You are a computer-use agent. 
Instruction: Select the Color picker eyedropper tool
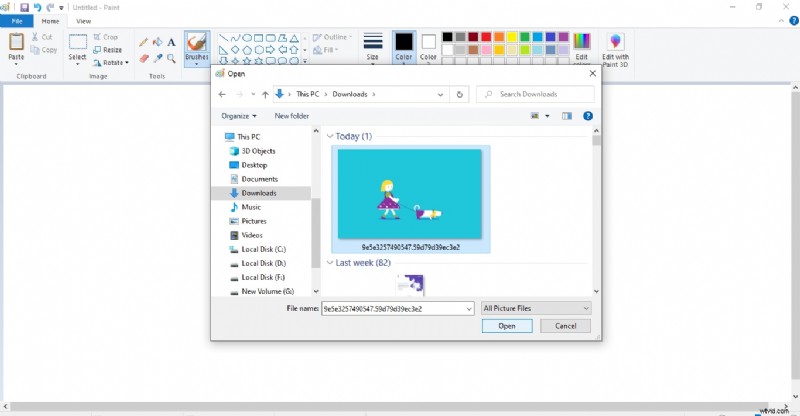(x=158, y=59)
